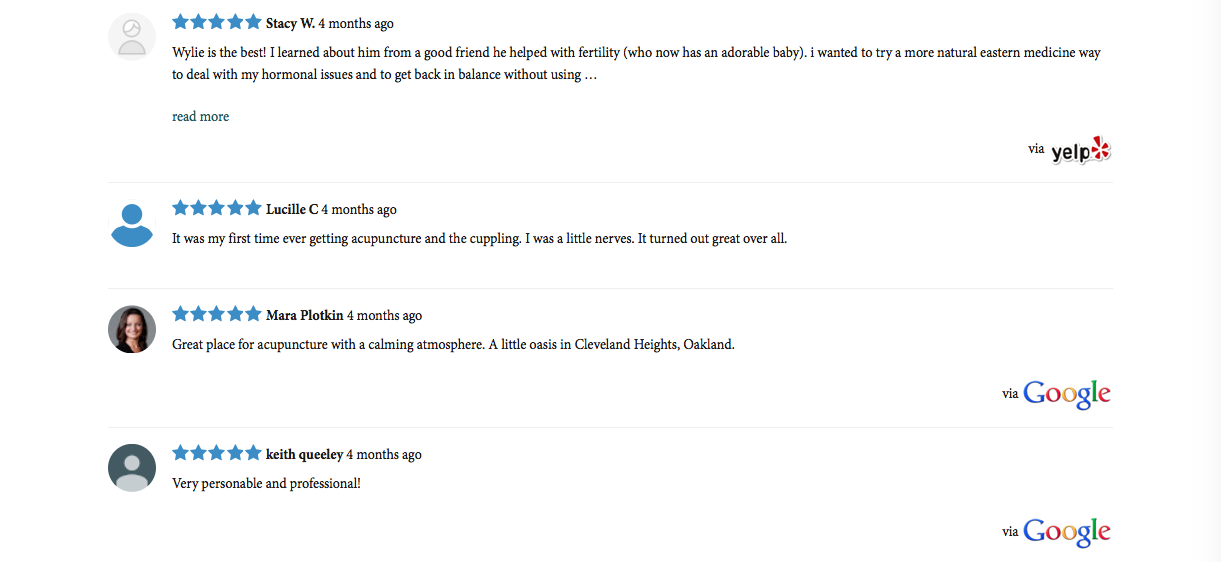Click Stacy W.'s placeholder avatar icon

tap(132, 37)
